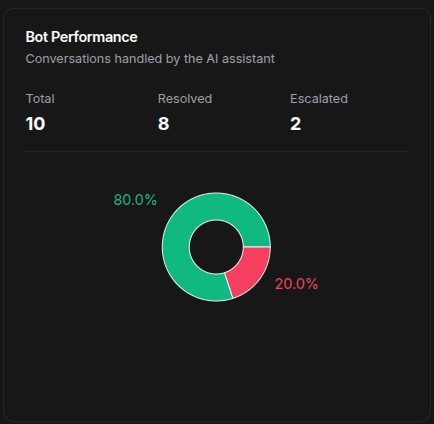Viewport: 434px width, 424px height.
Task: Click the Resolved stat label
Action: (185, 99)
